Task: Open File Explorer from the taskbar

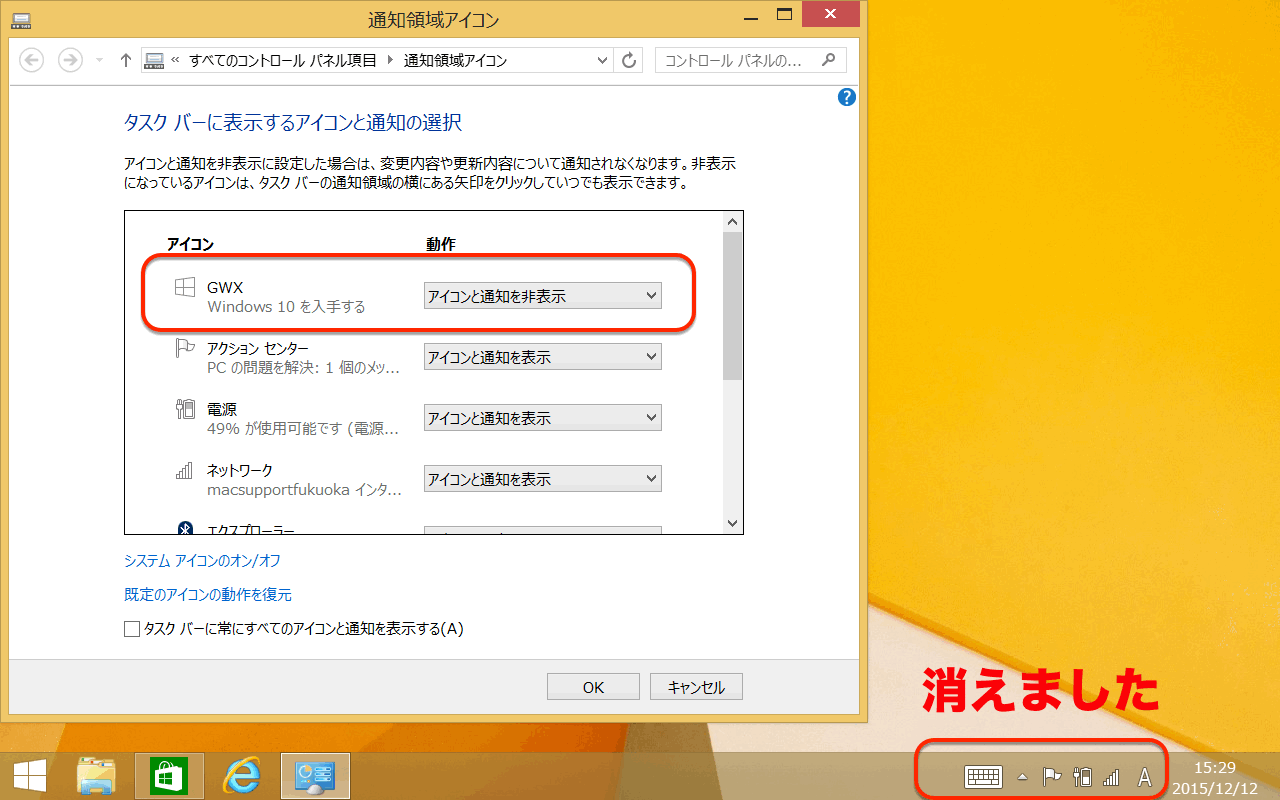Action: click(x=96, y=776)
